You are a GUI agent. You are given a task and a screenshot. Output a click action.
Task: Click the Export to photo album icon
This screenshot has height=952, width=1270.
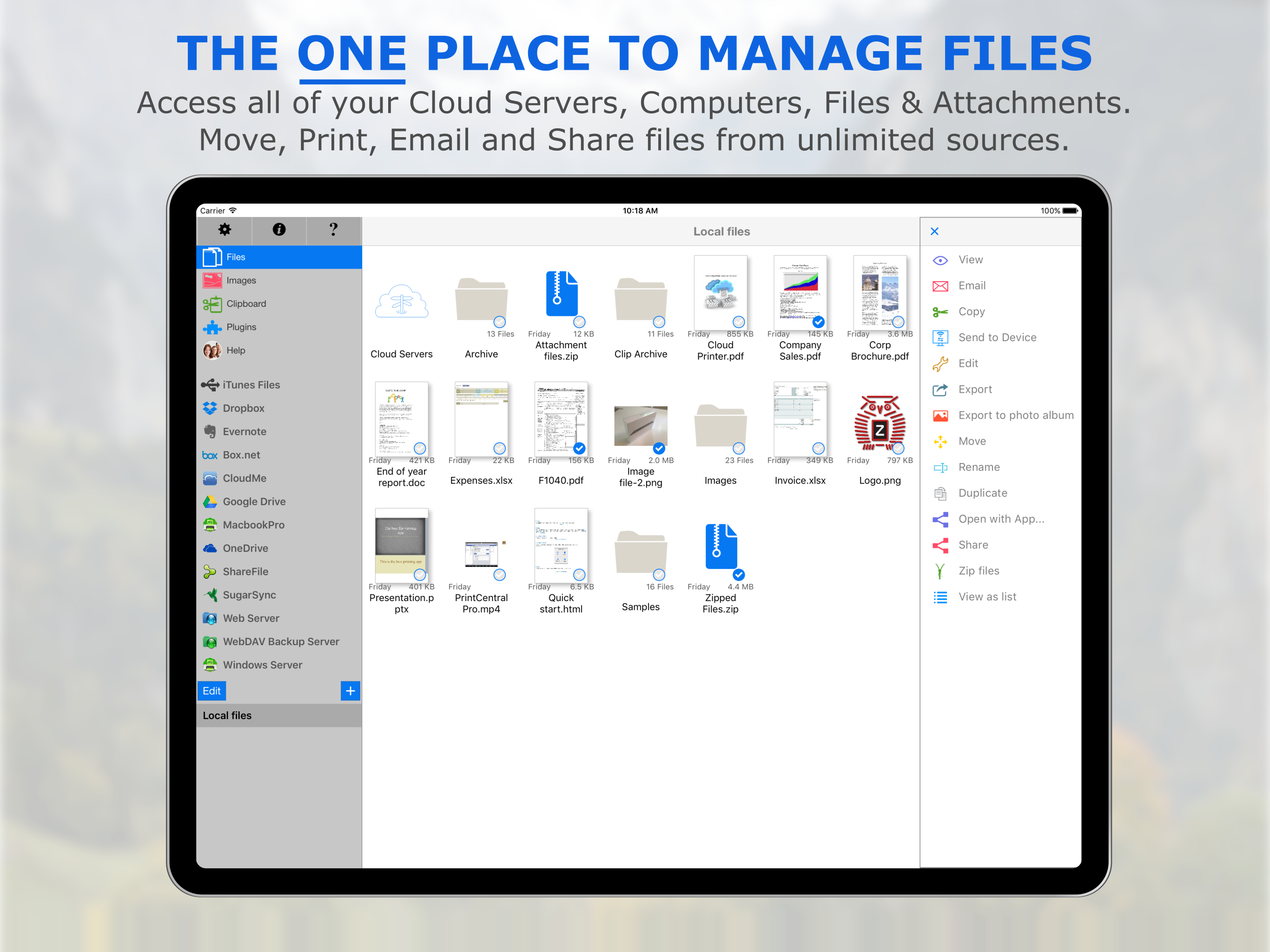pyautogui.click(x=940, y=416)
